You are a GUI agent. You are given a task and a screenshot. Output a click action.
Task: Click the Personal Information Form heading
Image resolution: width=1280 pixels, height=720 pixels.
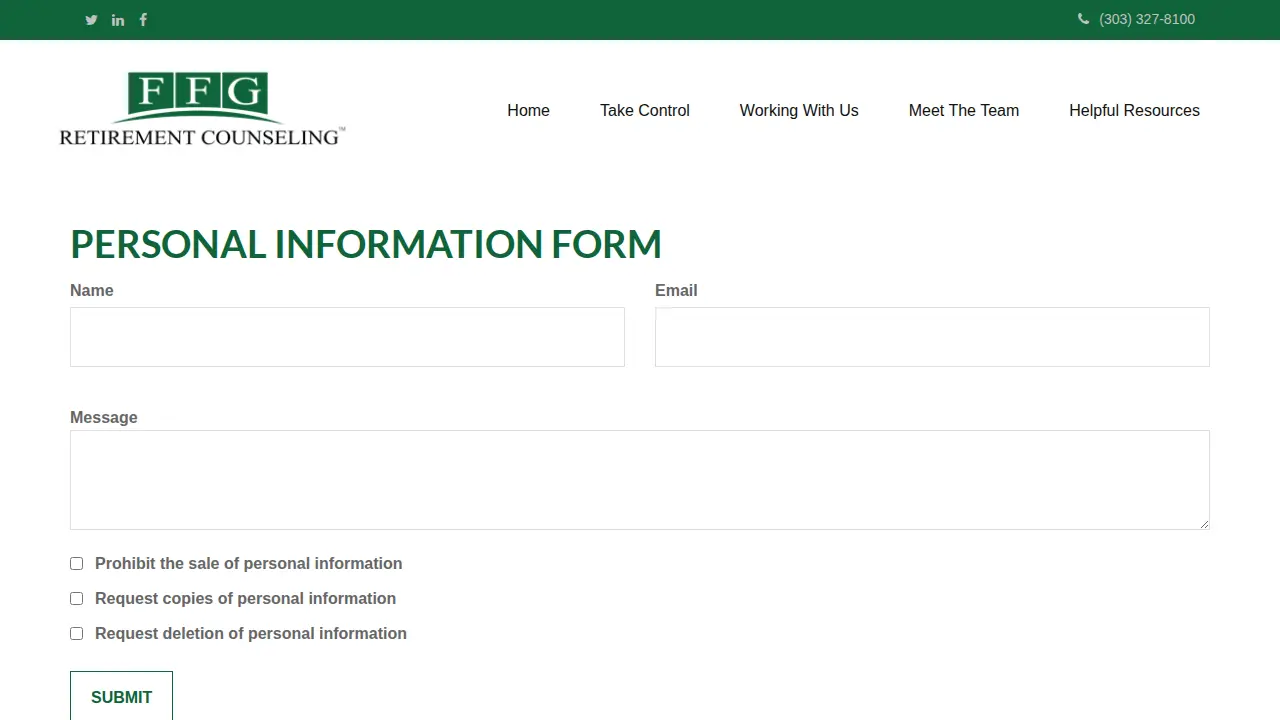tap(366, 244)
